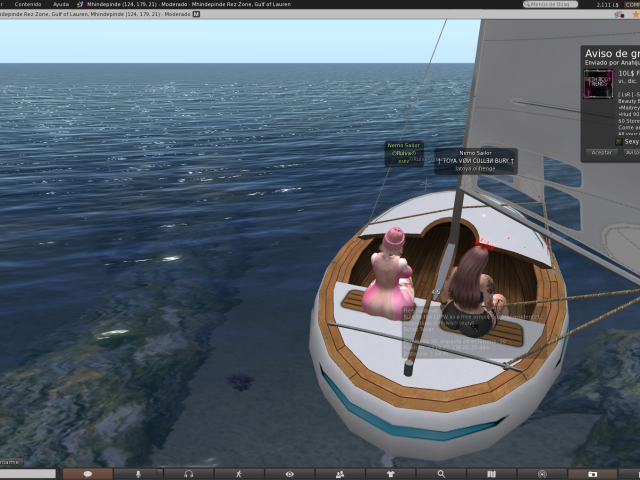Open the chat speech bubble toolbar button
This screenshot has width=640, height=480.
[x=88, y=473]
